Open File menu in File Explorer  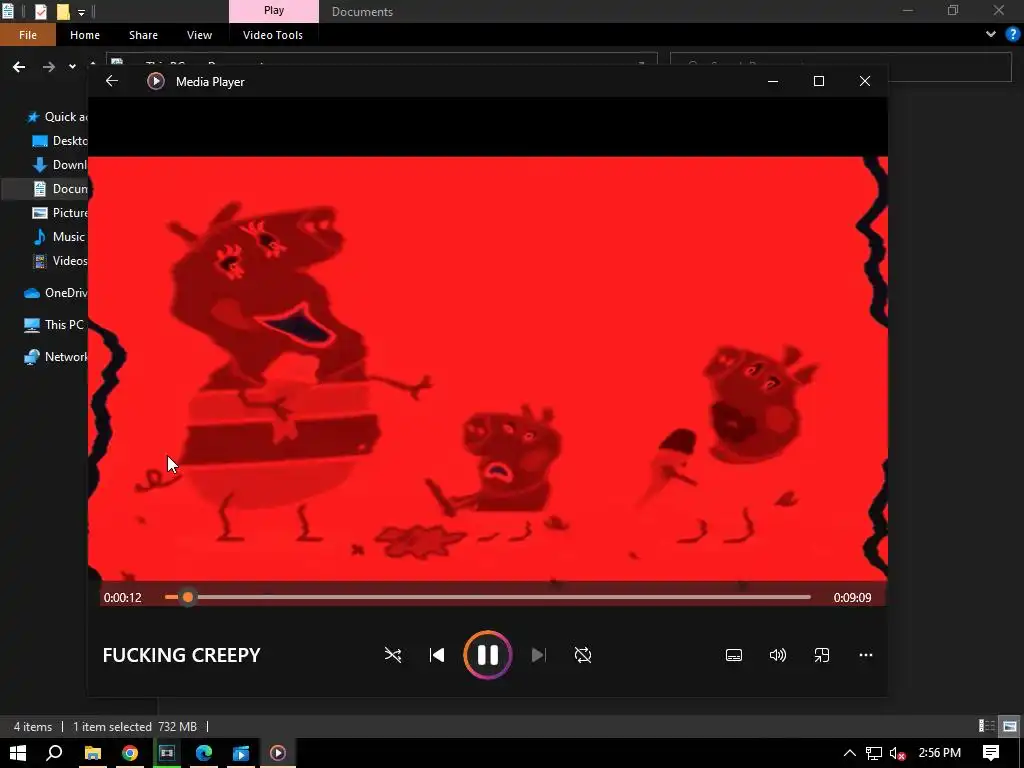(28, 35)
